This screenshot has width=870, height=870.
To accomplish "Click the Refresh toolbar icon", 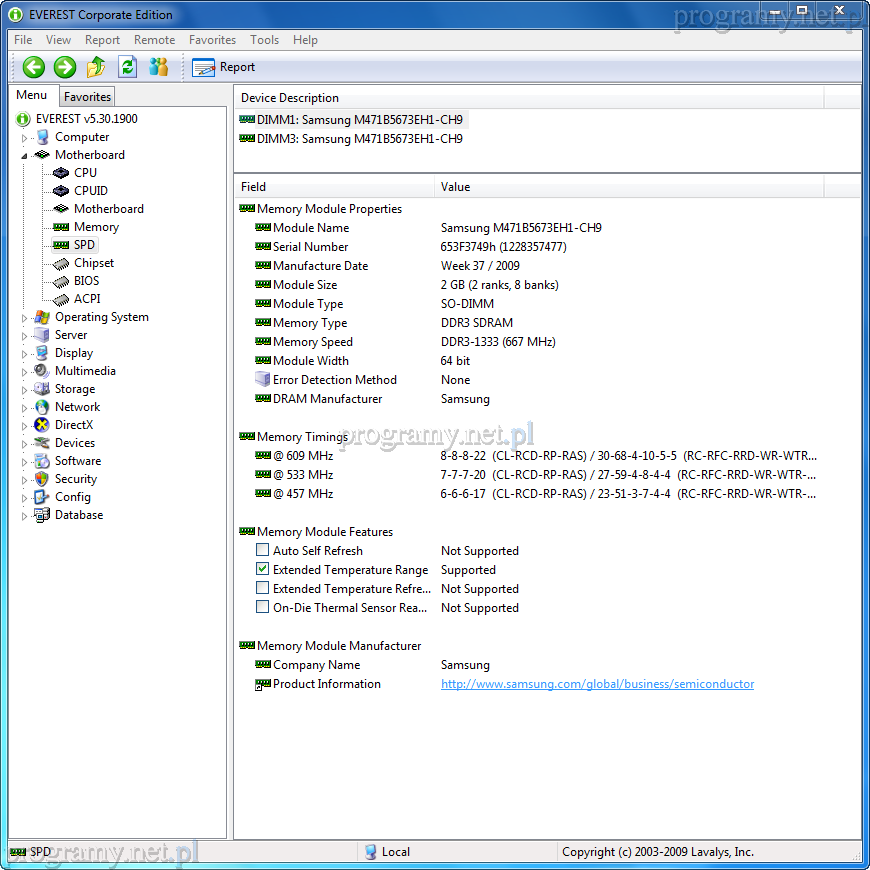I will point(127,67).
